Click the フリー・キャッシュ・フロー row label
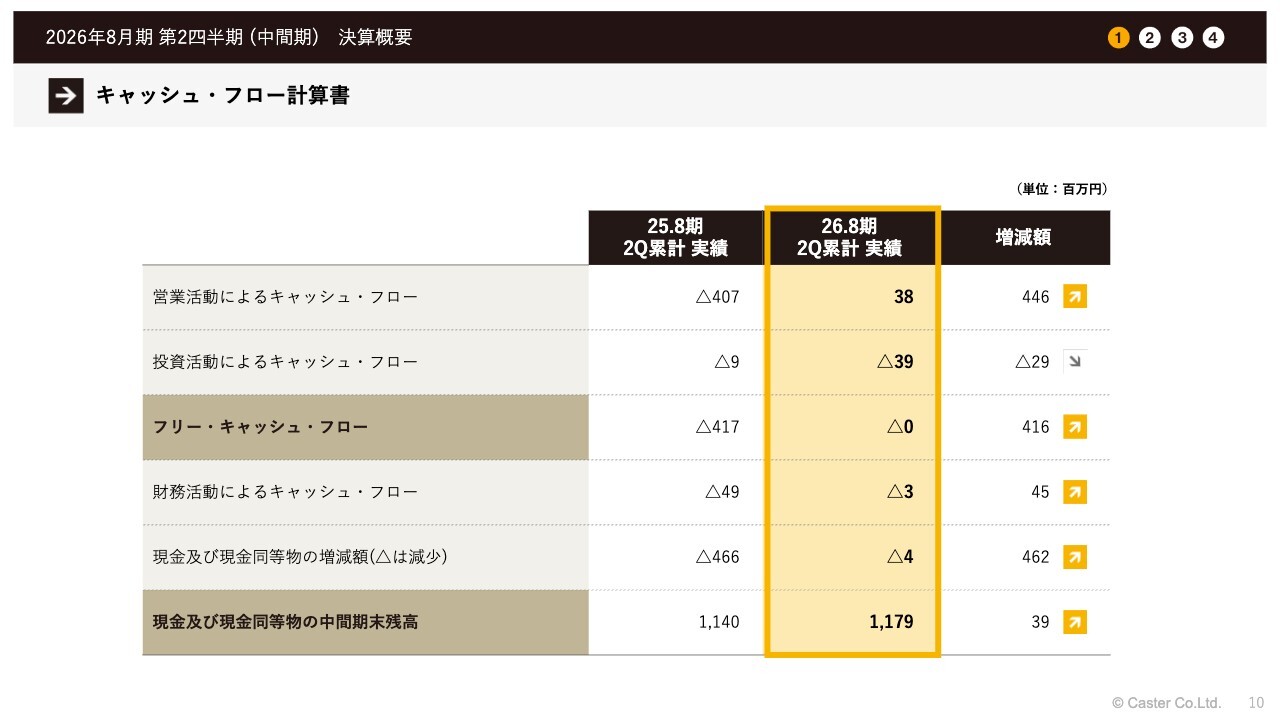 [260, 427]
